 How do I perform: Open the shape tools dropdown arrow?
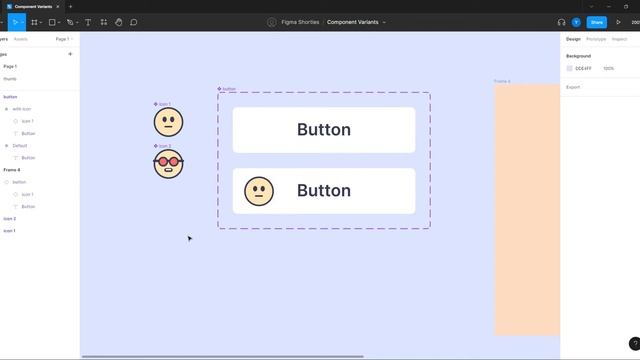59,22
